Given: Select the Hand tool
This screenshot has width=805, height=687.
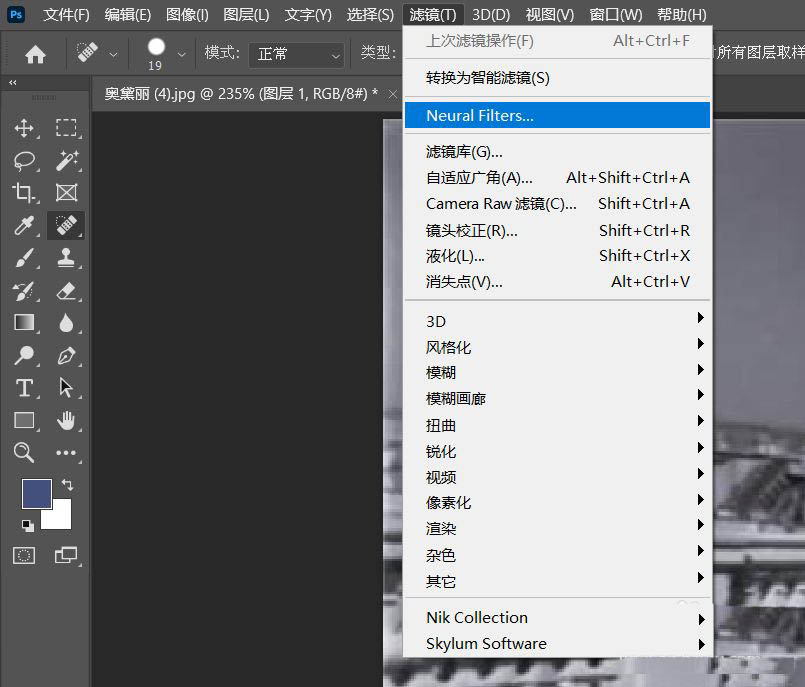Looking at the screenshot, I should pyautogui.click(x=65, y=420).
